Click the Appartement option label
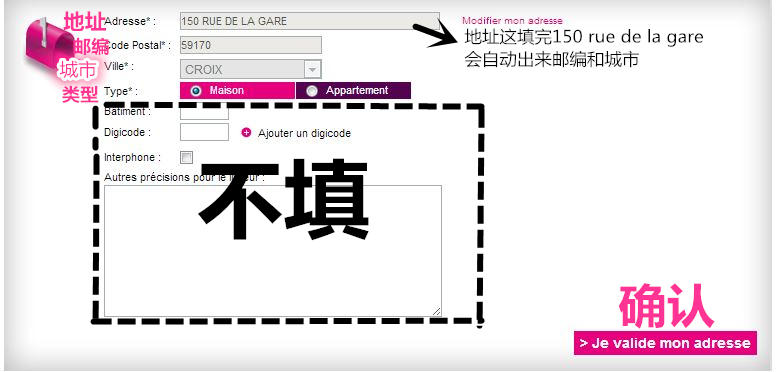 coord(357,91)
